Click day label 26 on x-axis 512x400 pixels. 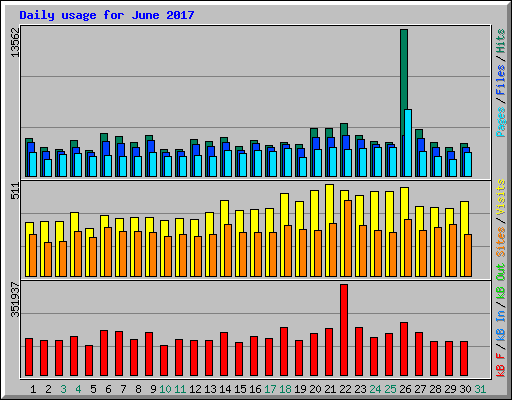click(x=405, y=389)
